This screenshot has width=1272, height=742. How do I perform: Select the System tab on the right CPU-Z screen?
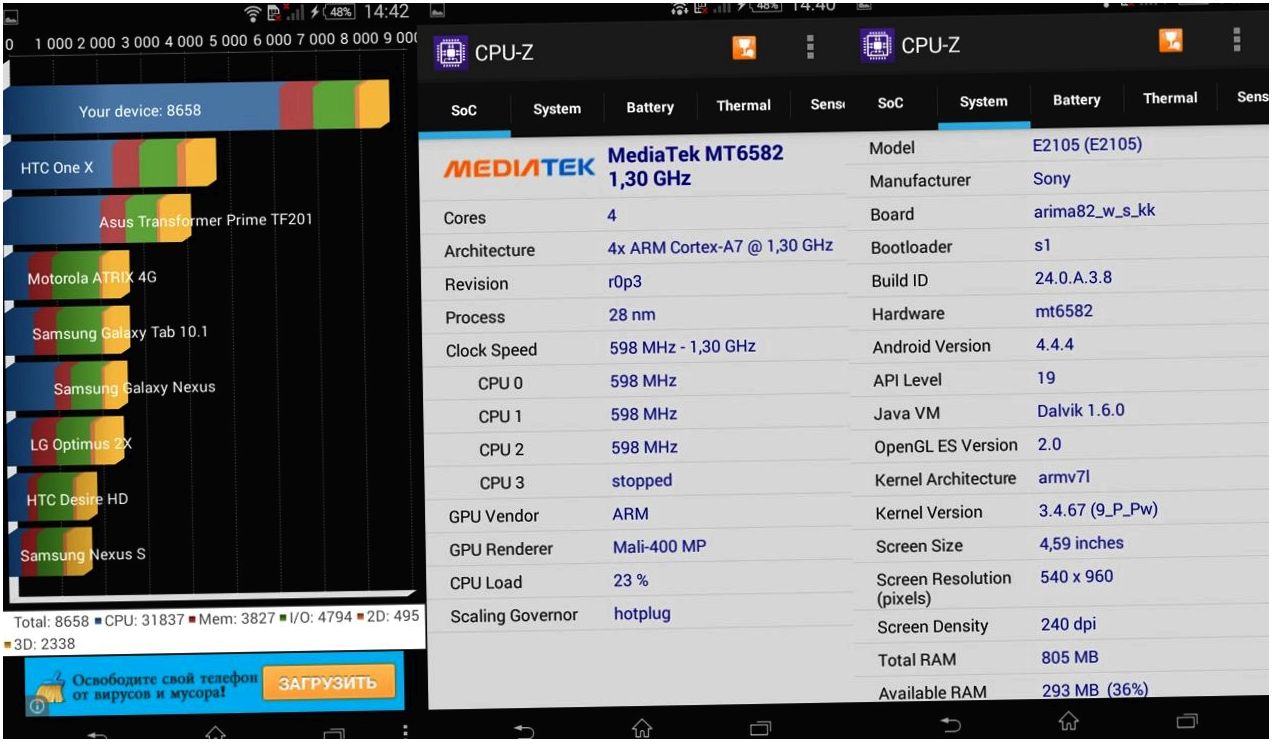(x=984, y=101)
